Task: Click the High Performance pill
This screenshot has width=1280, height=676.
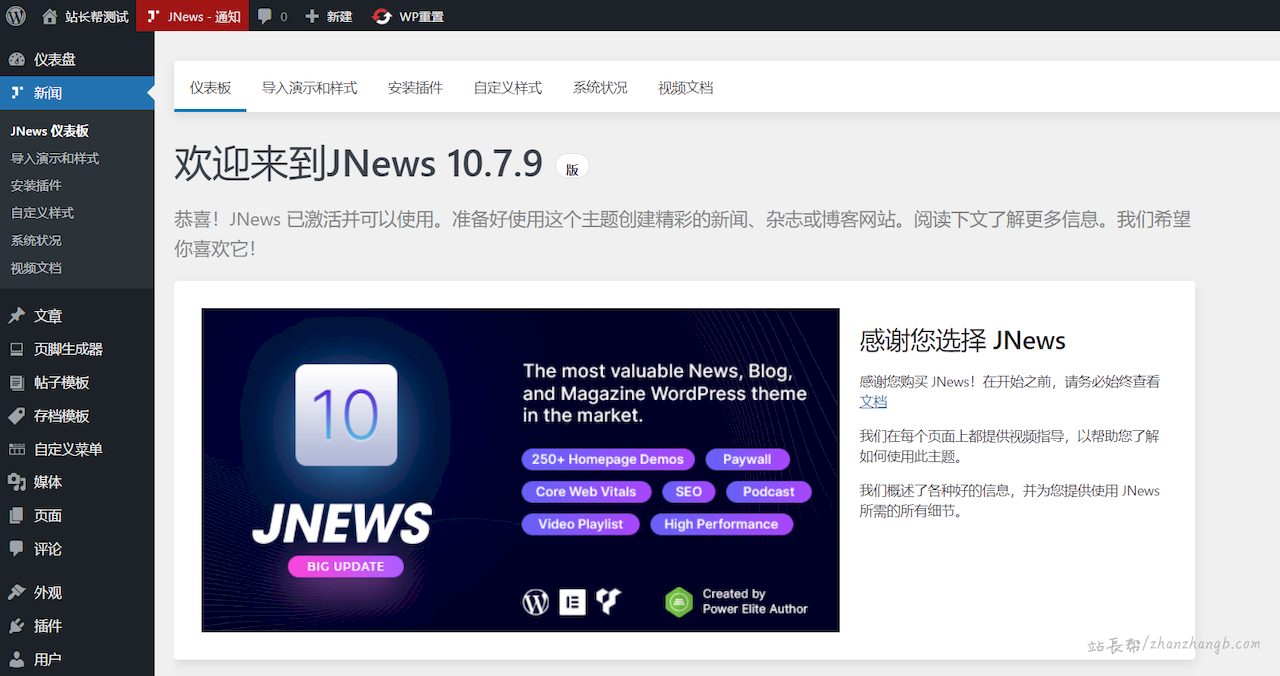Action: (x=721, y=524)
